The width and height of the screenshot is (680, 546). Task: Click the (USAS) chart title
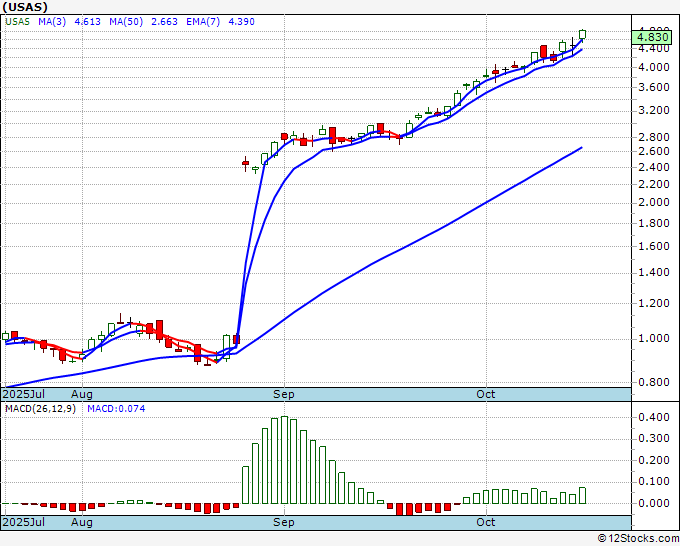tap(25, 7)
